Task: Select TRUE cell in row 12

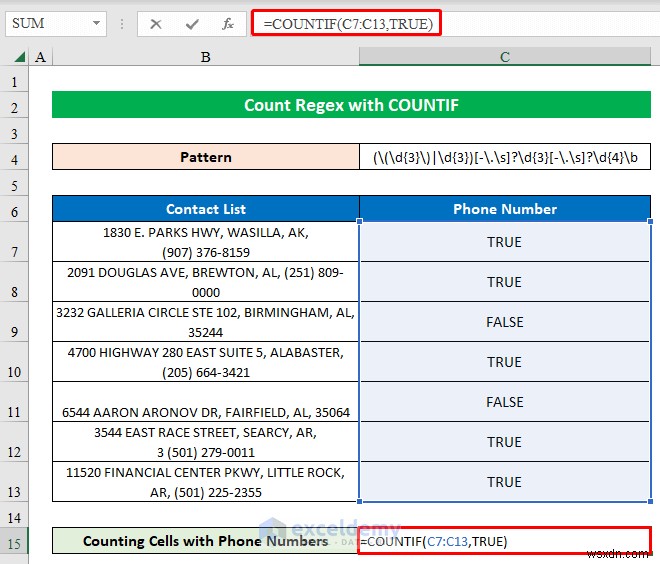Action: pos(505,442)
